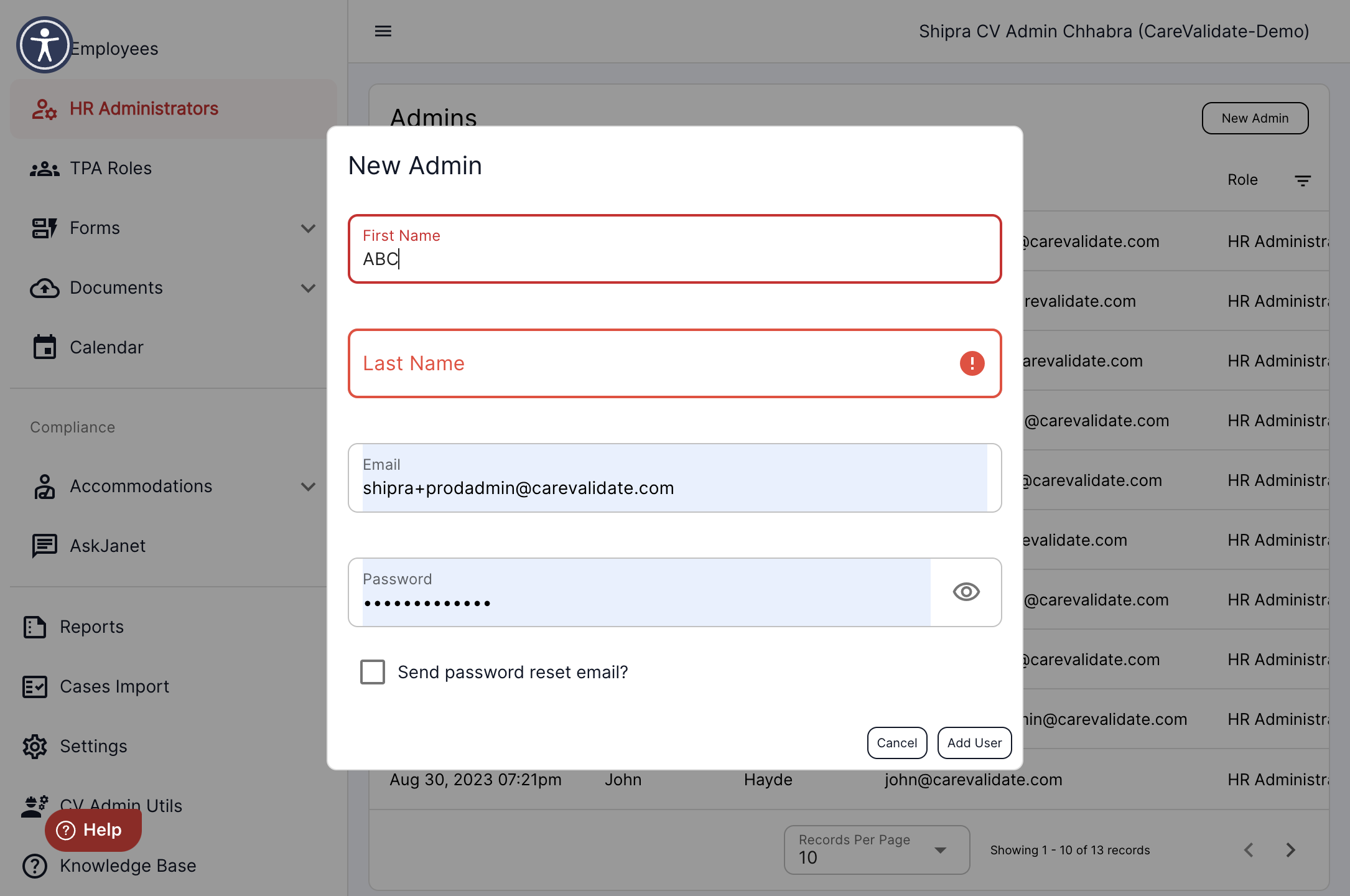Click the Cases Import checklist icon
Viewport: 1350px width, 896px height.
coord(35,686)
